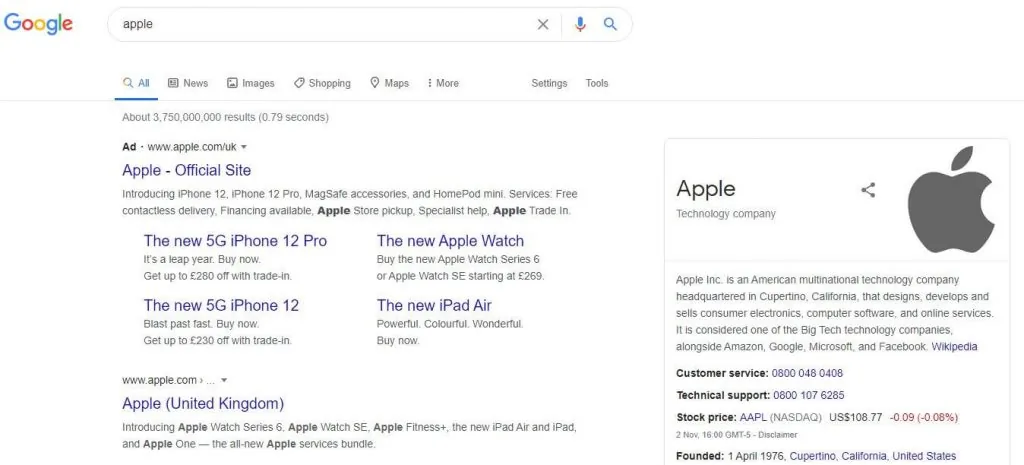This screenshot has width=1024, height=465.
Task: Click the 'Ad' label above the official site
Action: (129, 147)
